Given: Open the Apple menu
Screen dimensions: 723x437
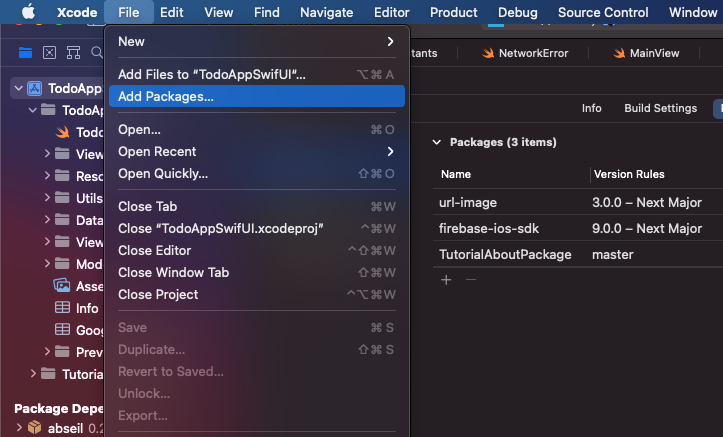Looking at the screenshot, I should coord(29,12).
